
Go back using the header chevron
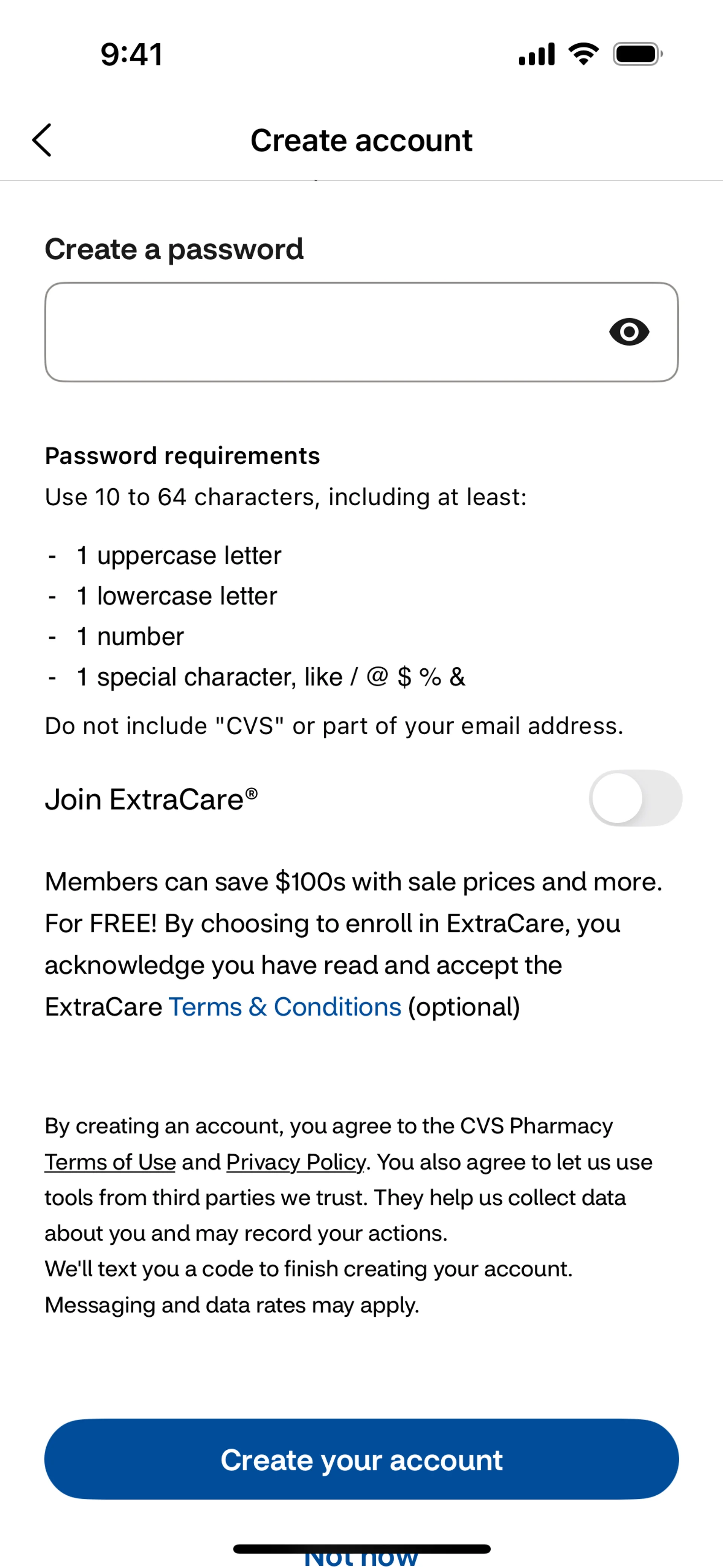coord(41,140)
